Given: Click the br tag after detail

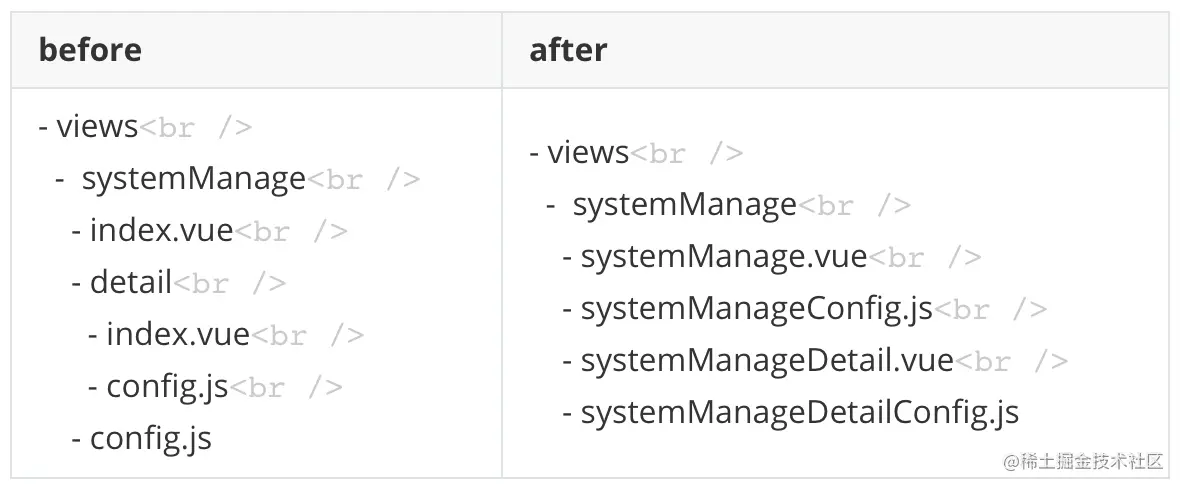Looking at the screenshot, I should point(230,284).
